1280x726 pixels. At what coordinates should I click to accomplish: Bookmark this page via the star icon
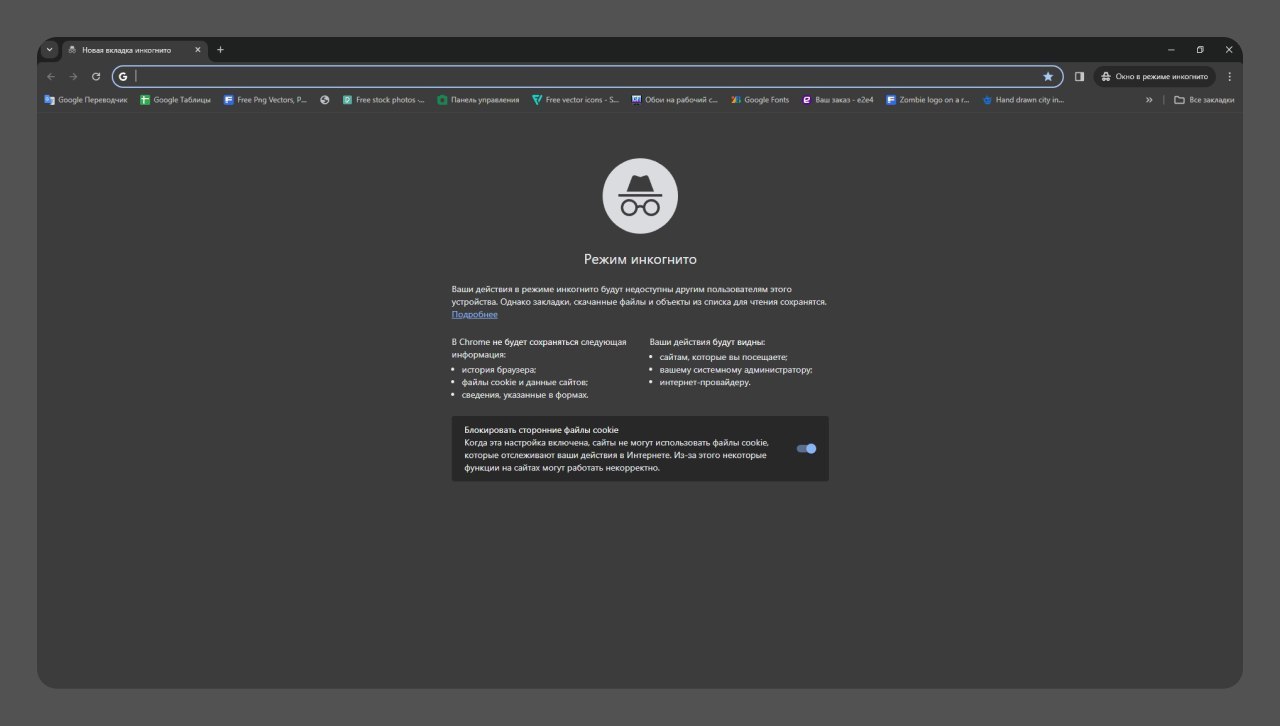tap(1048, 76)
